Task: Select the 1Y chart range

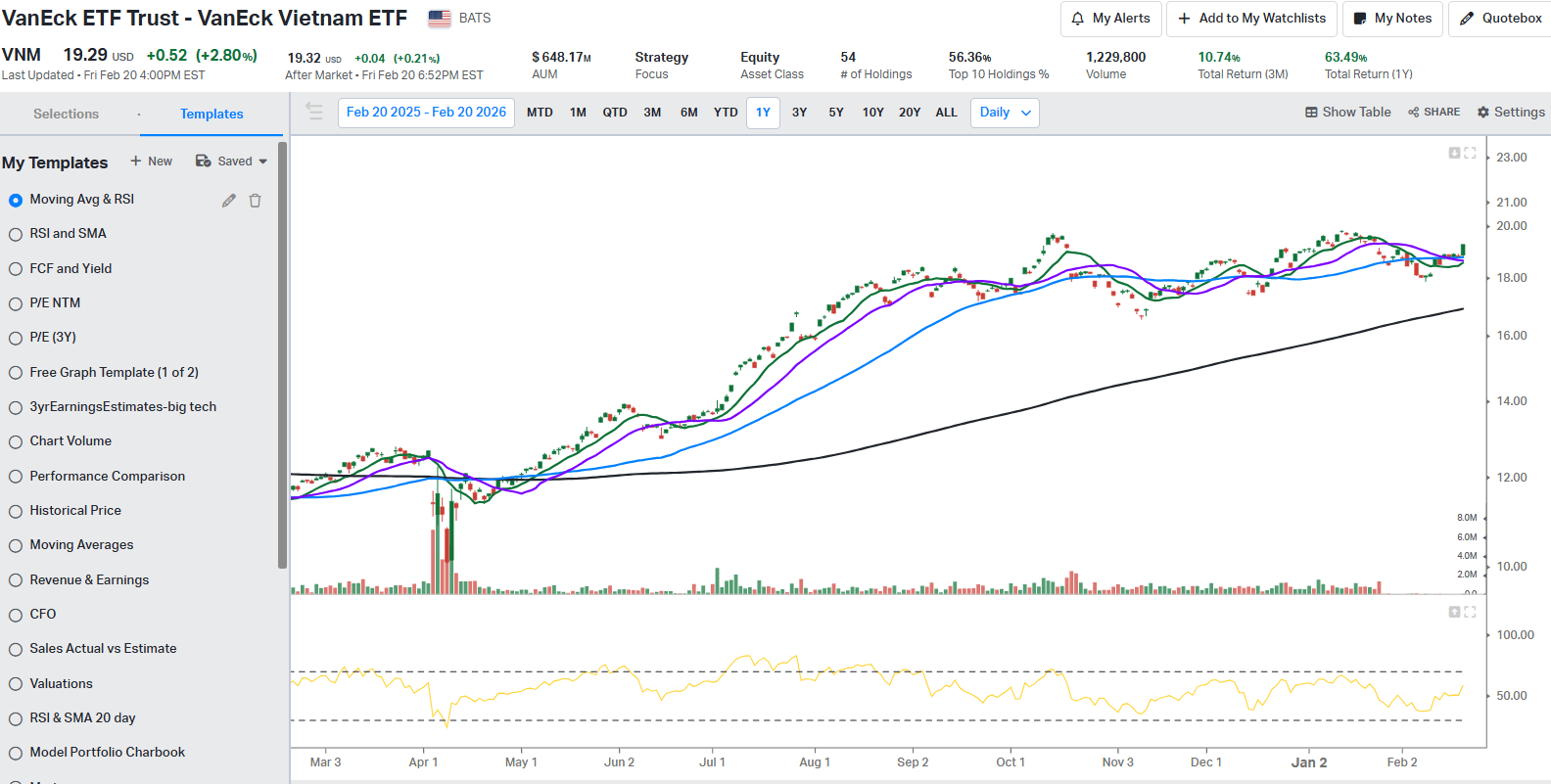Action: click(x=763, y=113)
